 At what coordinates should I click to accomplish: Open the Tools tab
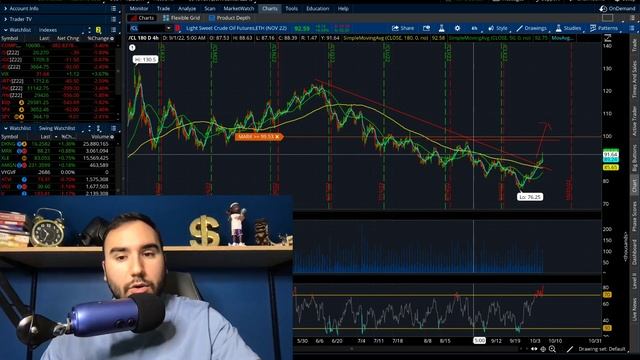click(x=291, y=9)
